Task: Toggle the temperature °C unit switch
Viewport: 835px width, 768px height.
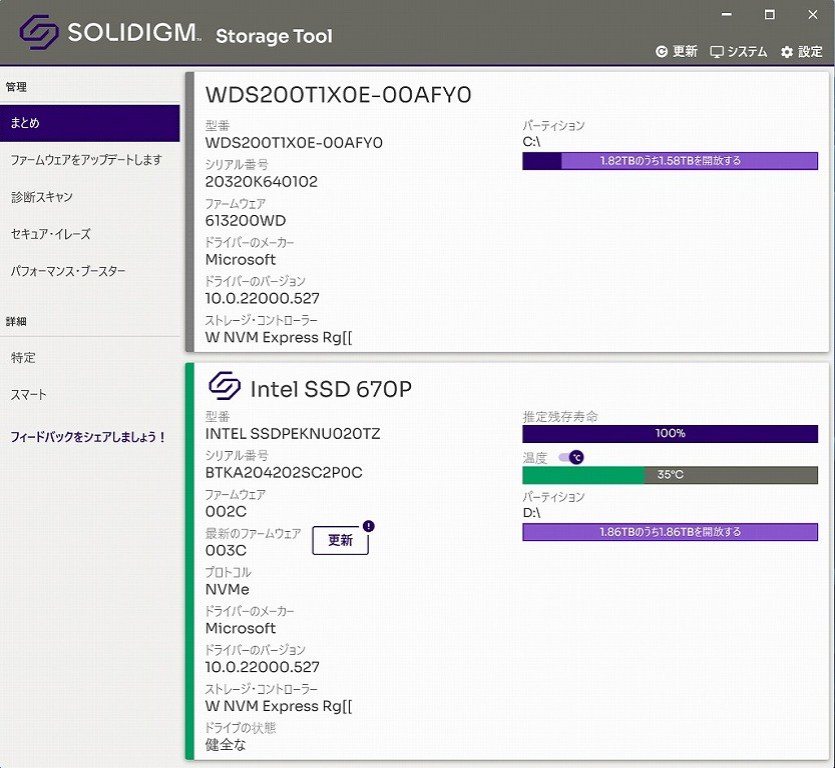Action: coord(571,457)
